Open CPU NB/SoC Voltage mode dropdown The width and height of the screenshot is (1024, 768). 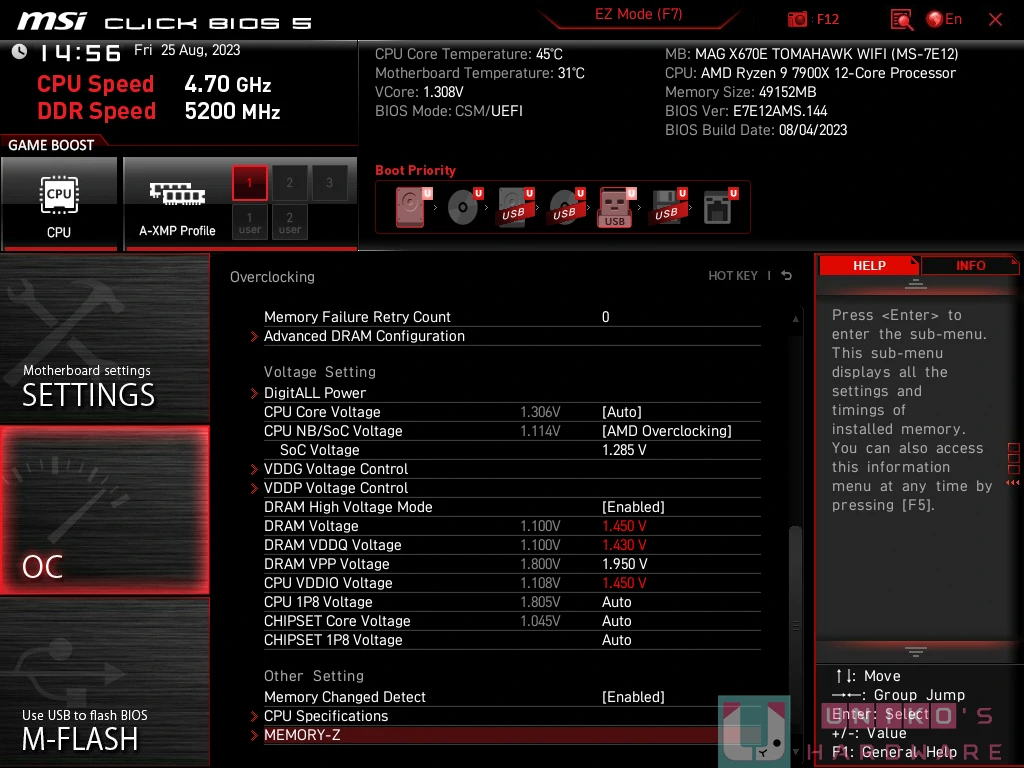[x=667, y=431]
